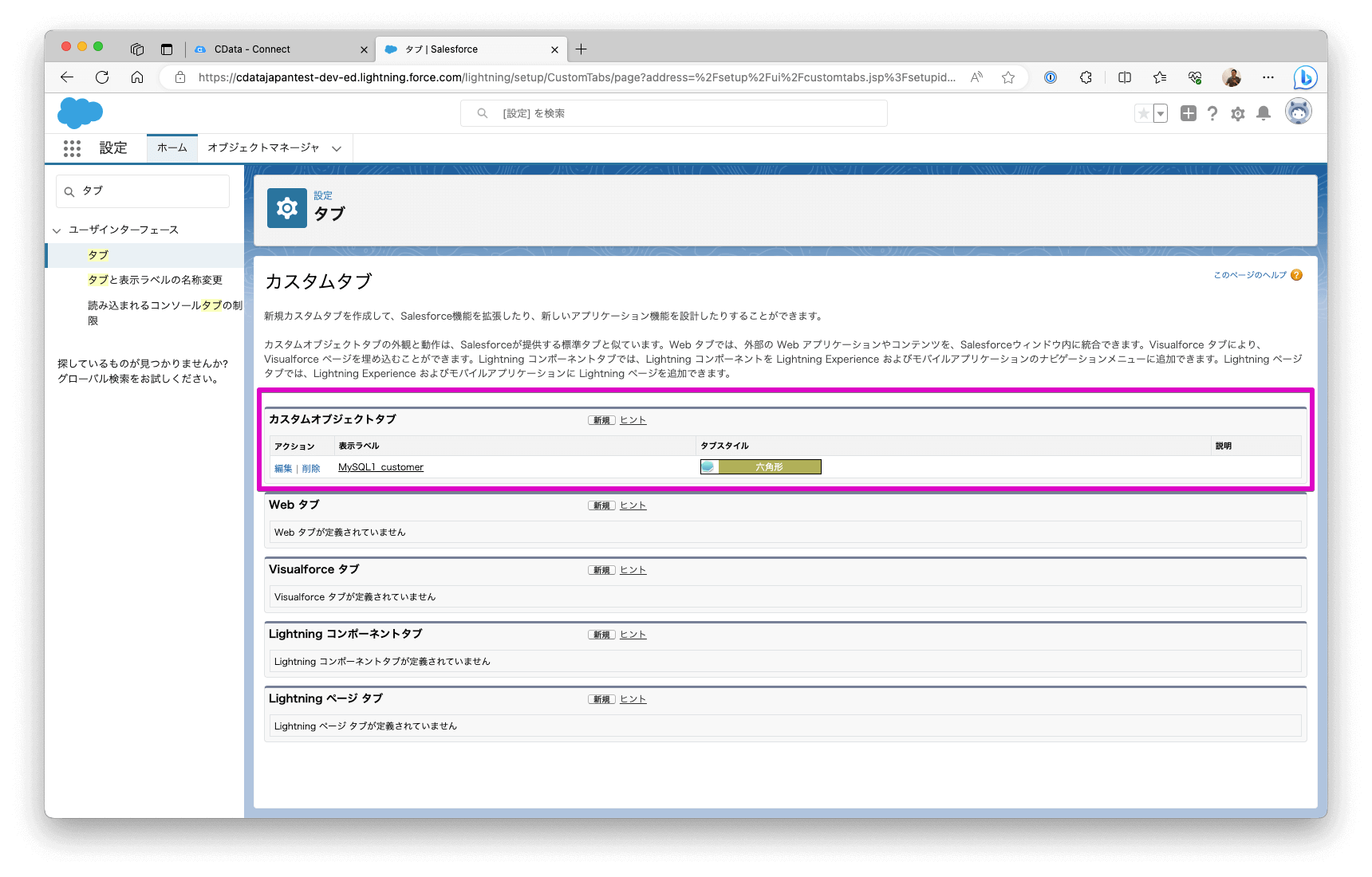Close the CData - Connect tab
Screen dimensions: 1372x877
(x=364, y=49)
